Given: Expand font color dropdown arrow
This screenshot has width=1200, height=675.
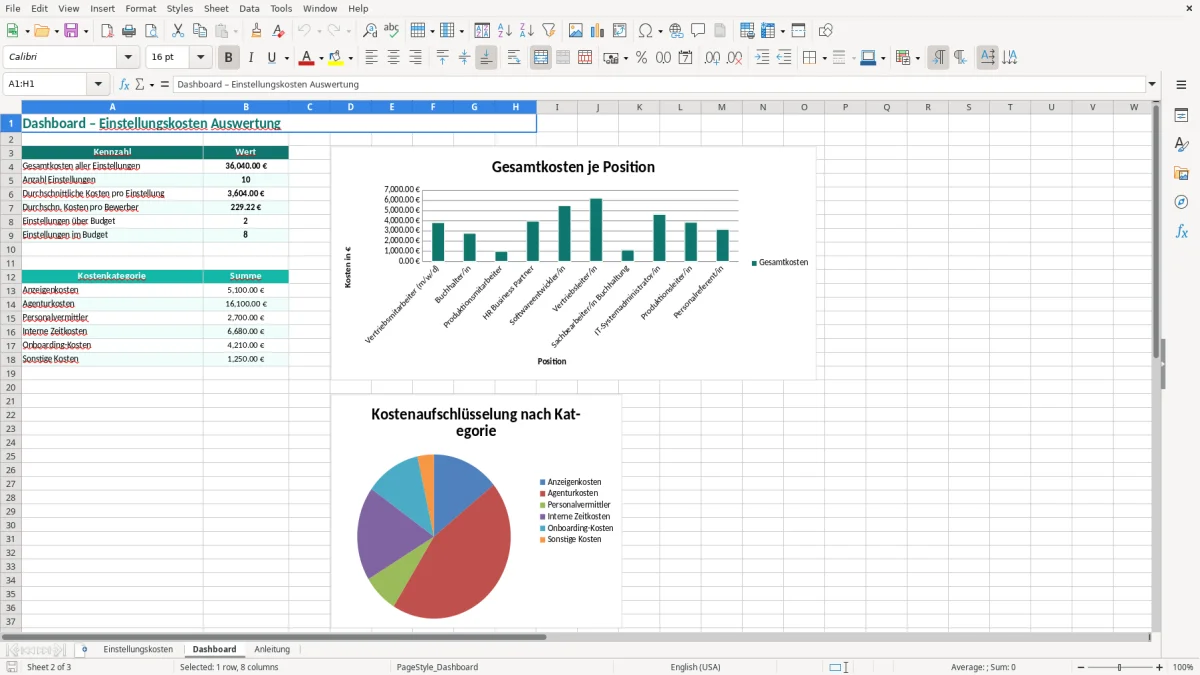Looking at the screenshot, I should coord(320,58).
